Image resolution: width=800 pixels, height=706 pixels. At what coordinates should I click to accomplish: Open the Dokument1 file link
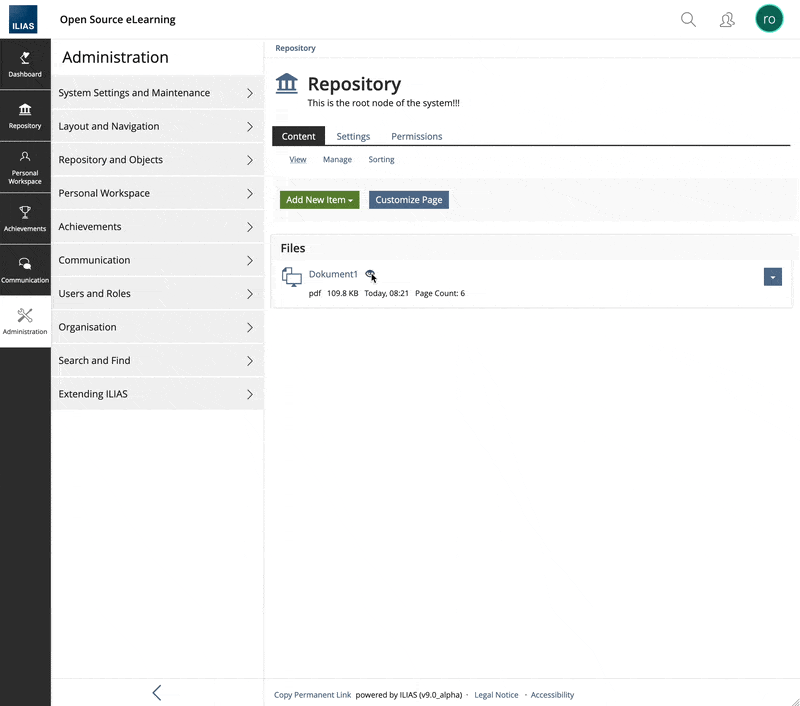pyautogui.click(x=333, y=274)
